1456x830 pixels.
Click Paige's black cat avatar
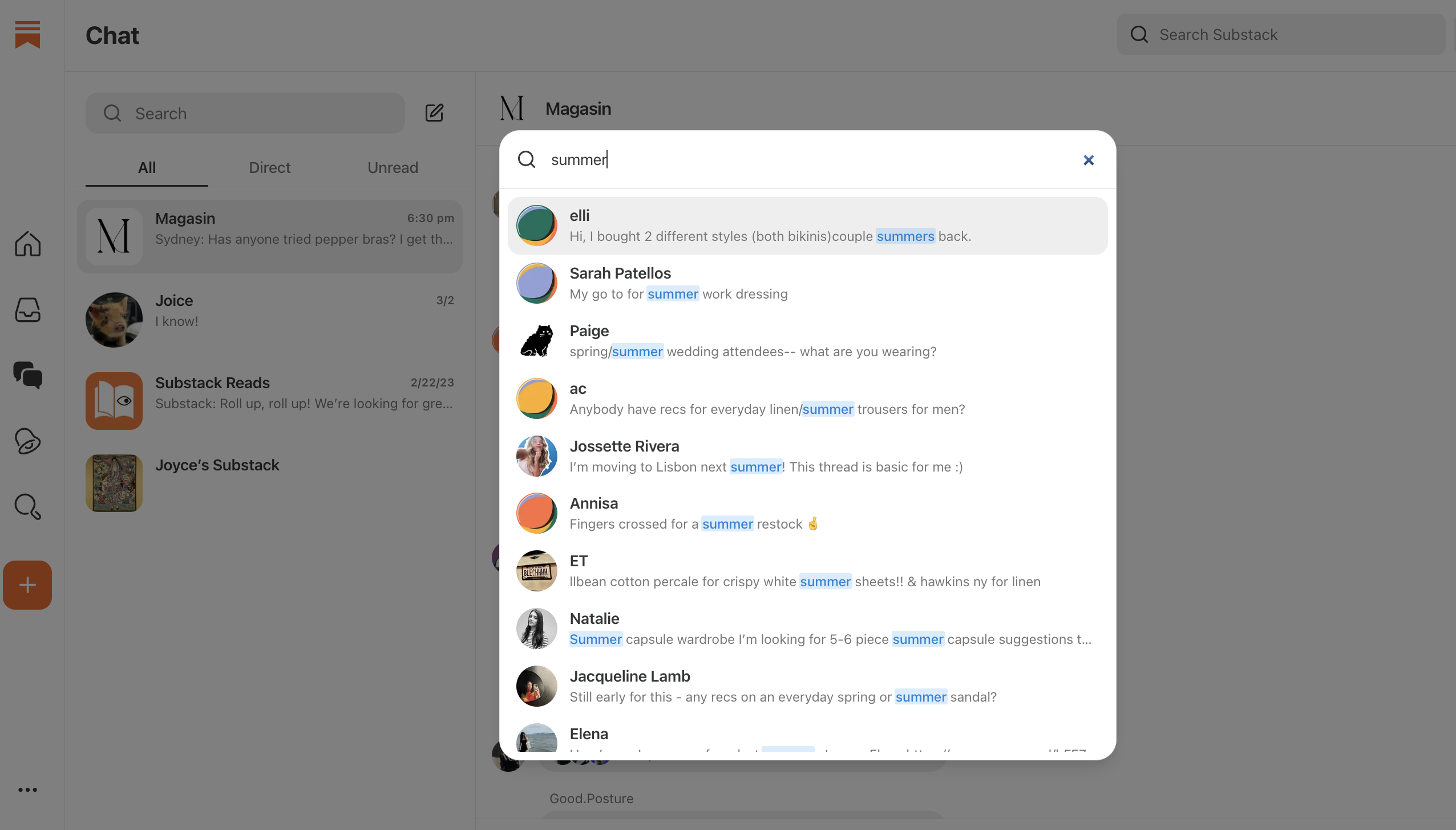click(536, 341)
